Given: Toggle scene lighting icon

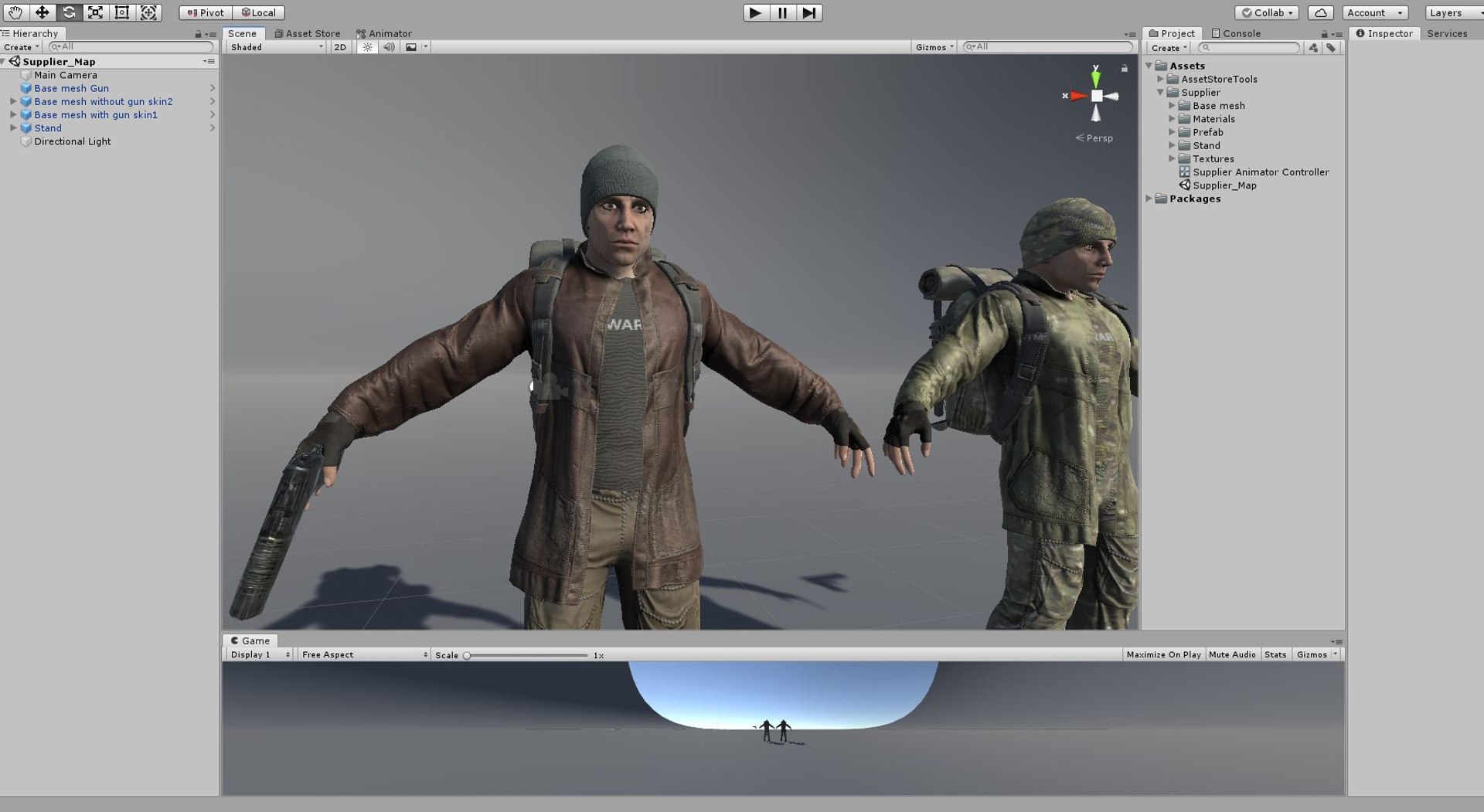Looking at the screenshot, I should [367, 47].
